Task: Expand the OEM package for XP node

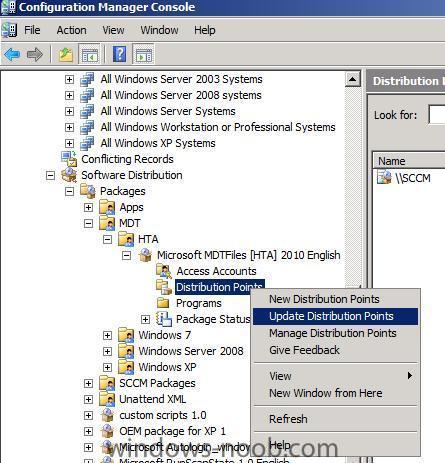Action: click(88, 431)
